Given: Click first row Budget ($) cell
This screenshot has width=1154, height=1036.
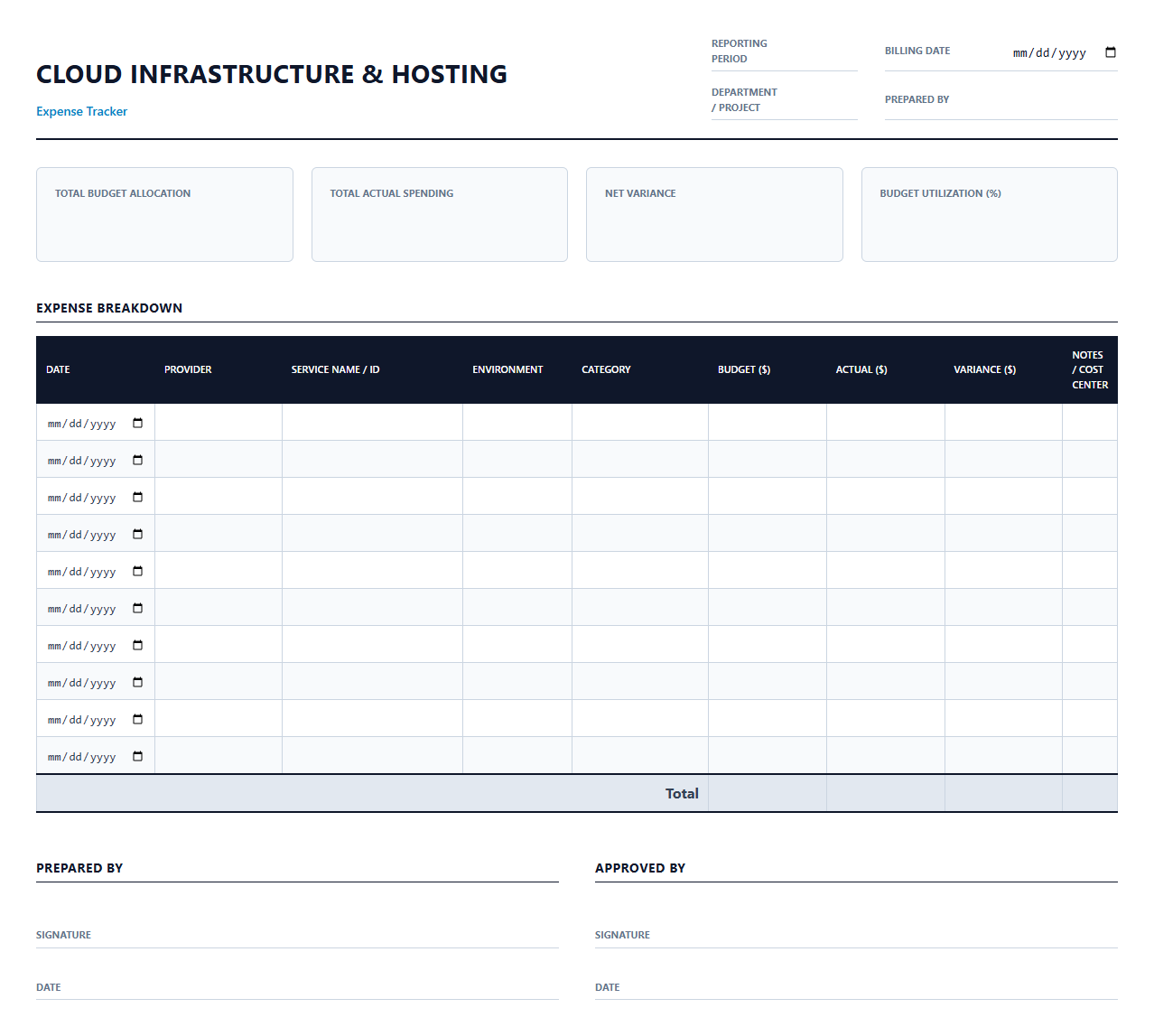Looking at the screenshot, I should [x=768, y=423].
